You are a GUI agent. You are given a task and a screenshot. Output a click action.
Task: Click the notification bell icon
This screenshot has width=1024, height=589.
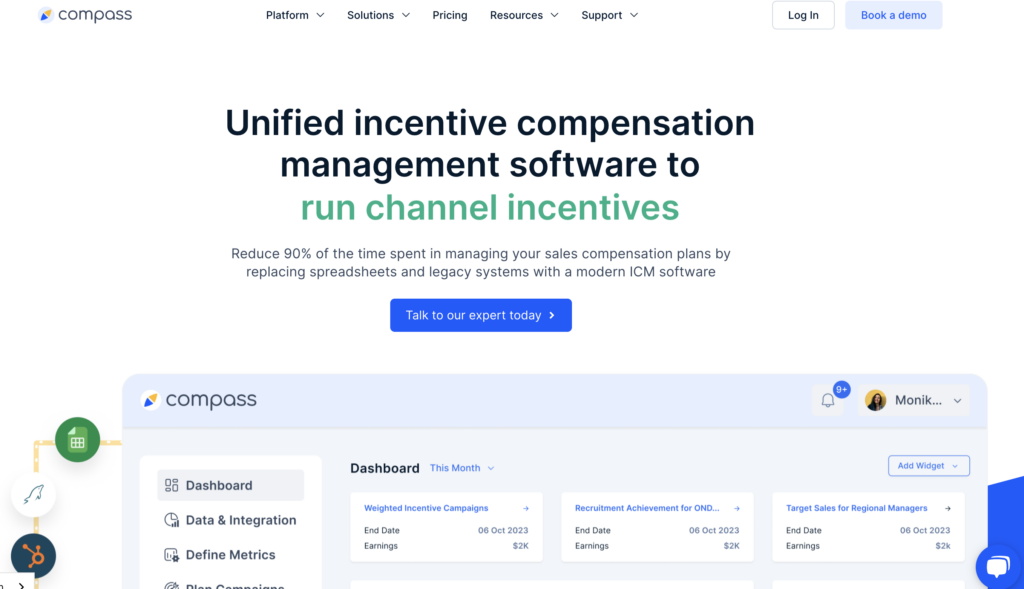(x=827, y=400)
